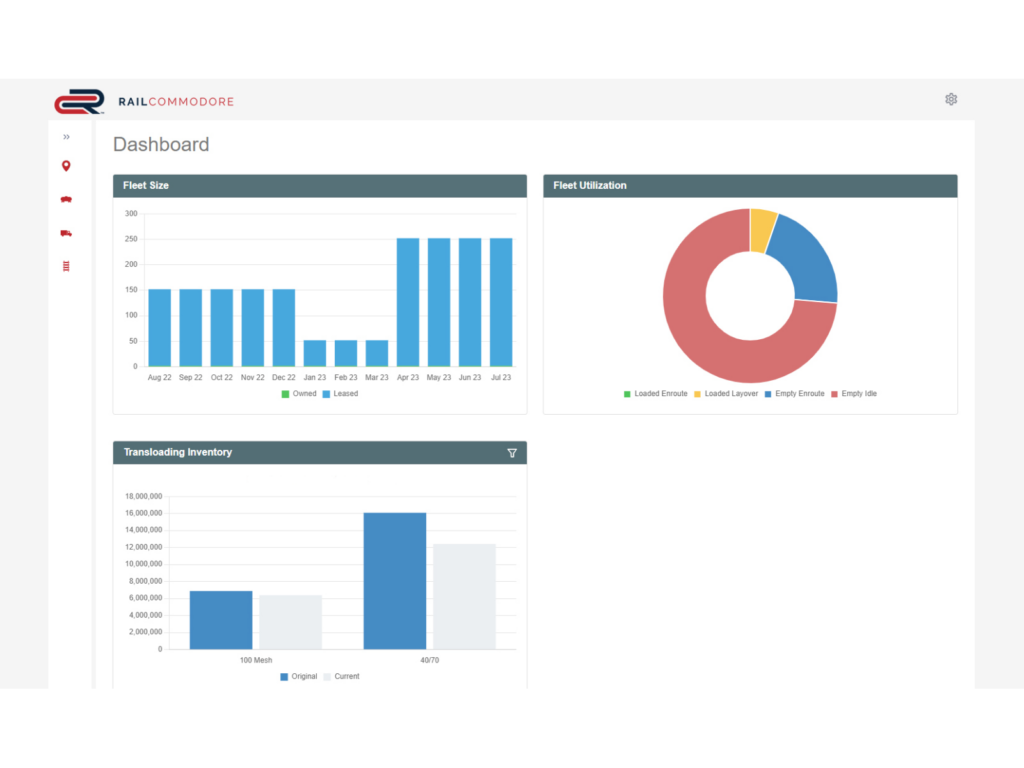The width and height of the screenshot is (1024, 768).
Task: Click the Transloading Inventory filter icon
Action: tap(512, 453)
